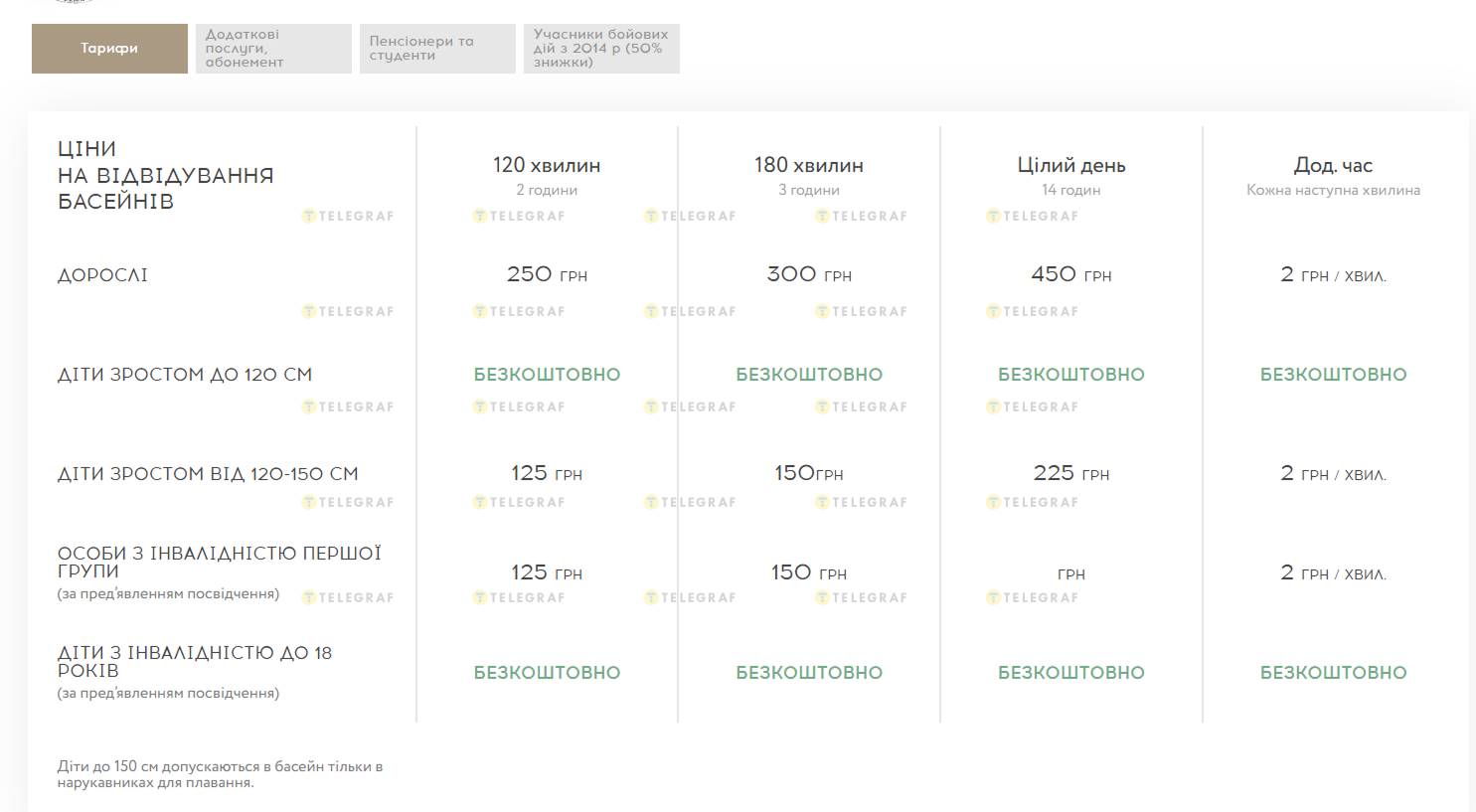This screenshot has height=812, width=1476.
Task: Click the Цілий день column header
Action: (x=1071, y=166)
